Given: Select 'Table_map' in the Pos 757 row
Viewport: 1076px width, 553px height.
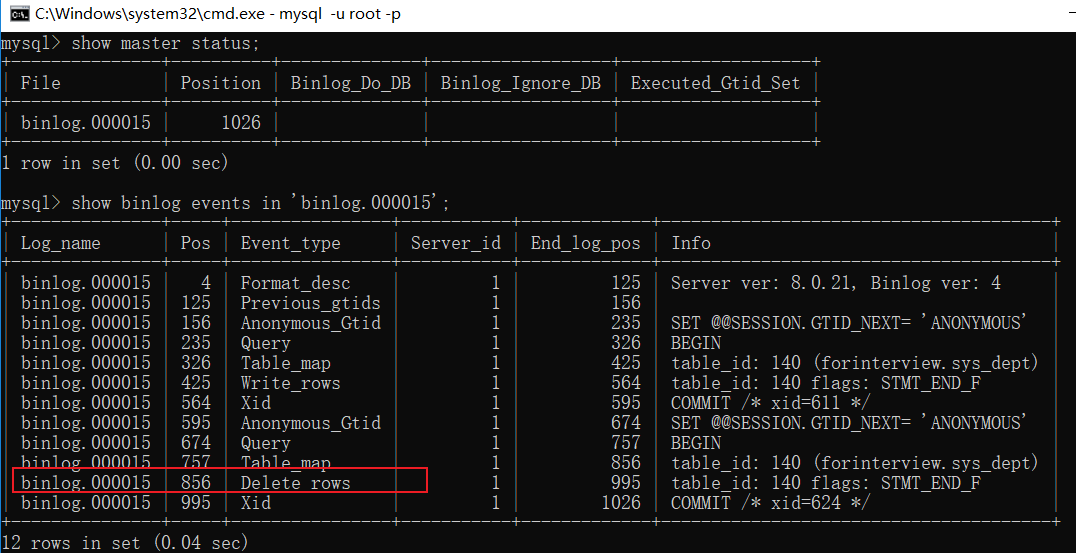Looking at the screenshot, I should click(x=285, y=463).
